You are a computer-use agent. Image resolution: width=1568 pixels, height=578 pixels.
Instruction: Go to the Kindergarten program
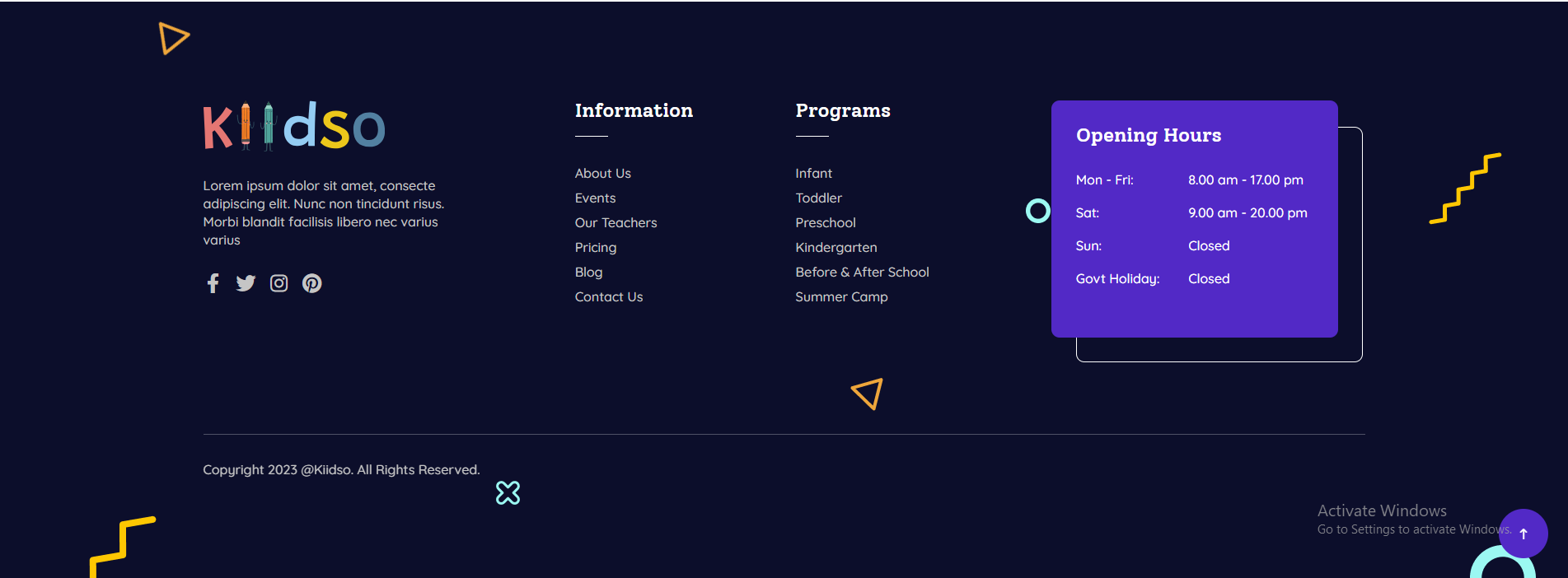[835, 248]
